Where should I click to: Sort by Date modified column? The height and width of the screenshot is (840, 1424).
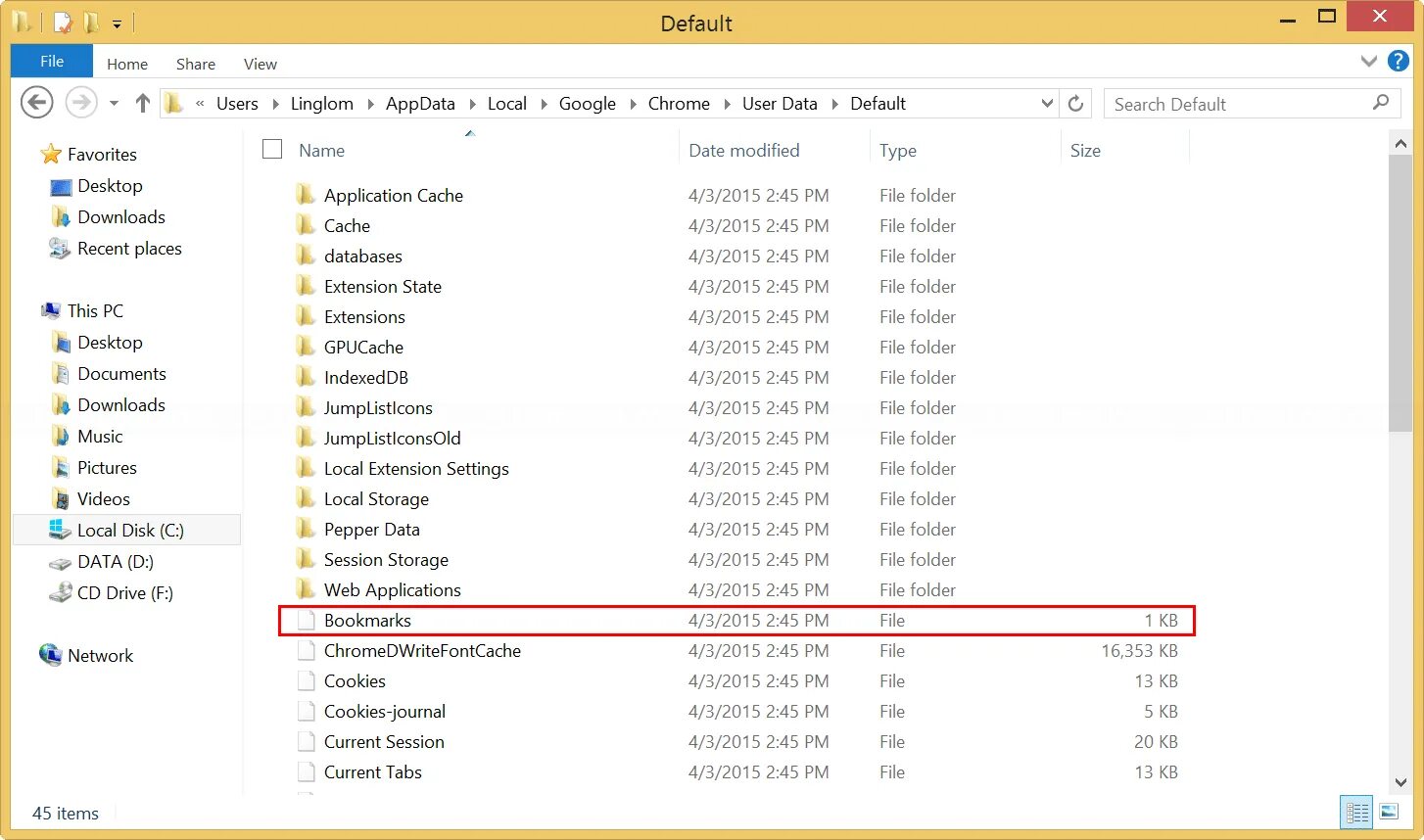[744, 150]
